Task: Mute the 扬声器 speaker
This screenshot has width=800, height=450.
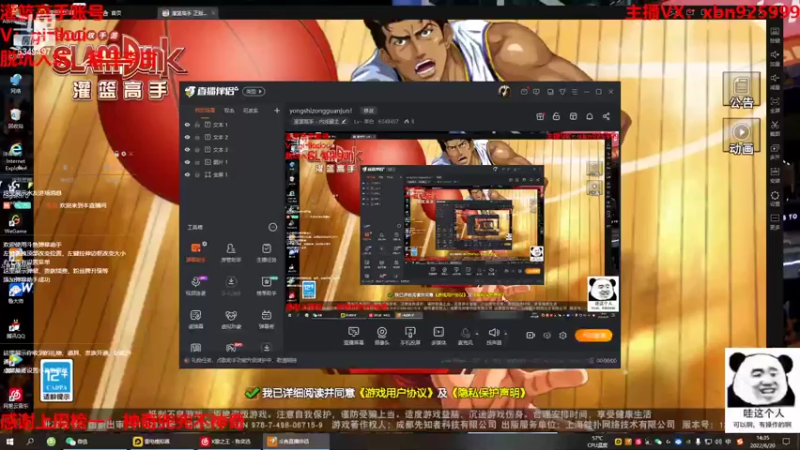Action: (x=493, y=336)
